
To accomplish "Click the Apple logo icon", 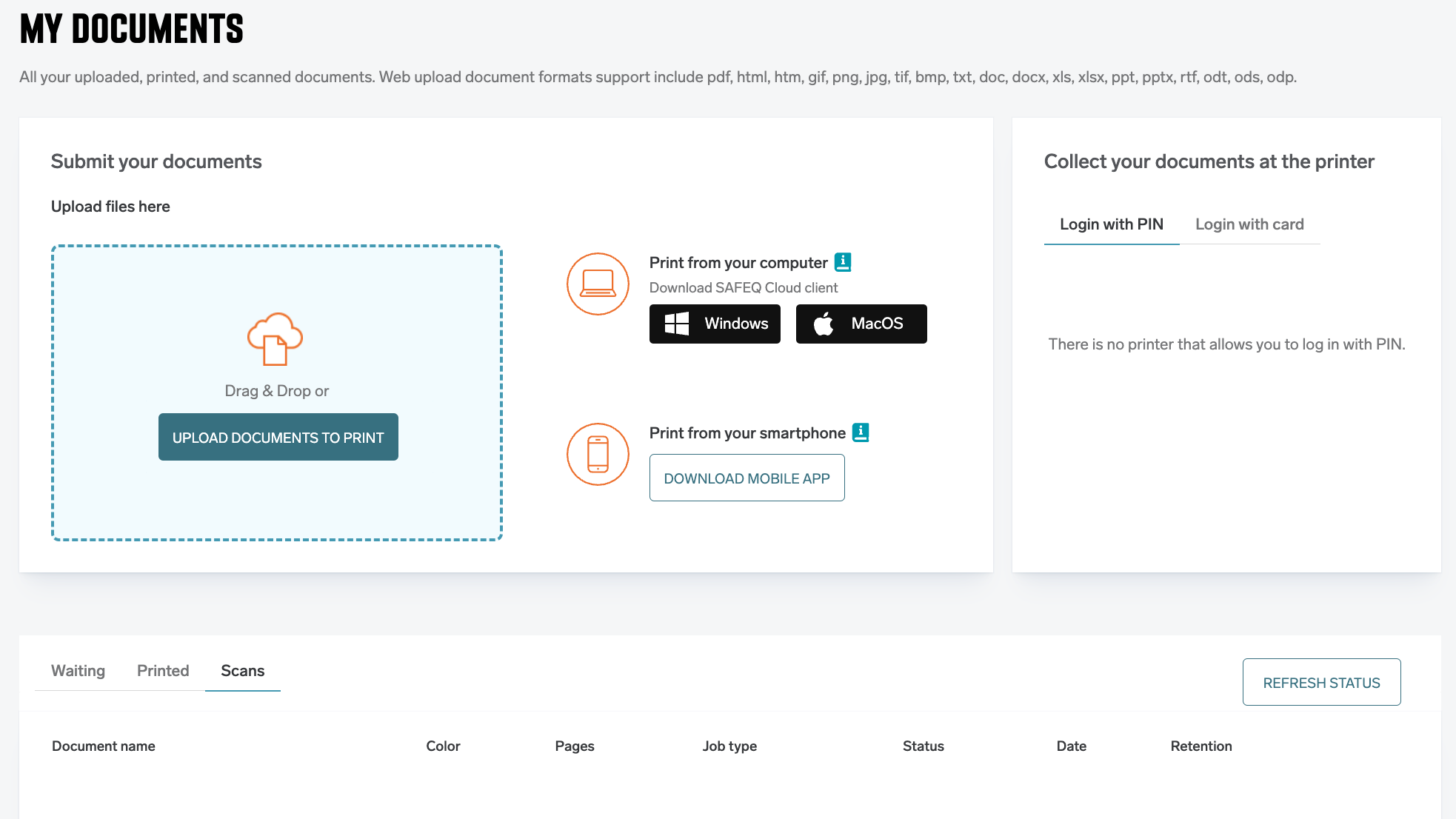I will tap(824, 324).
